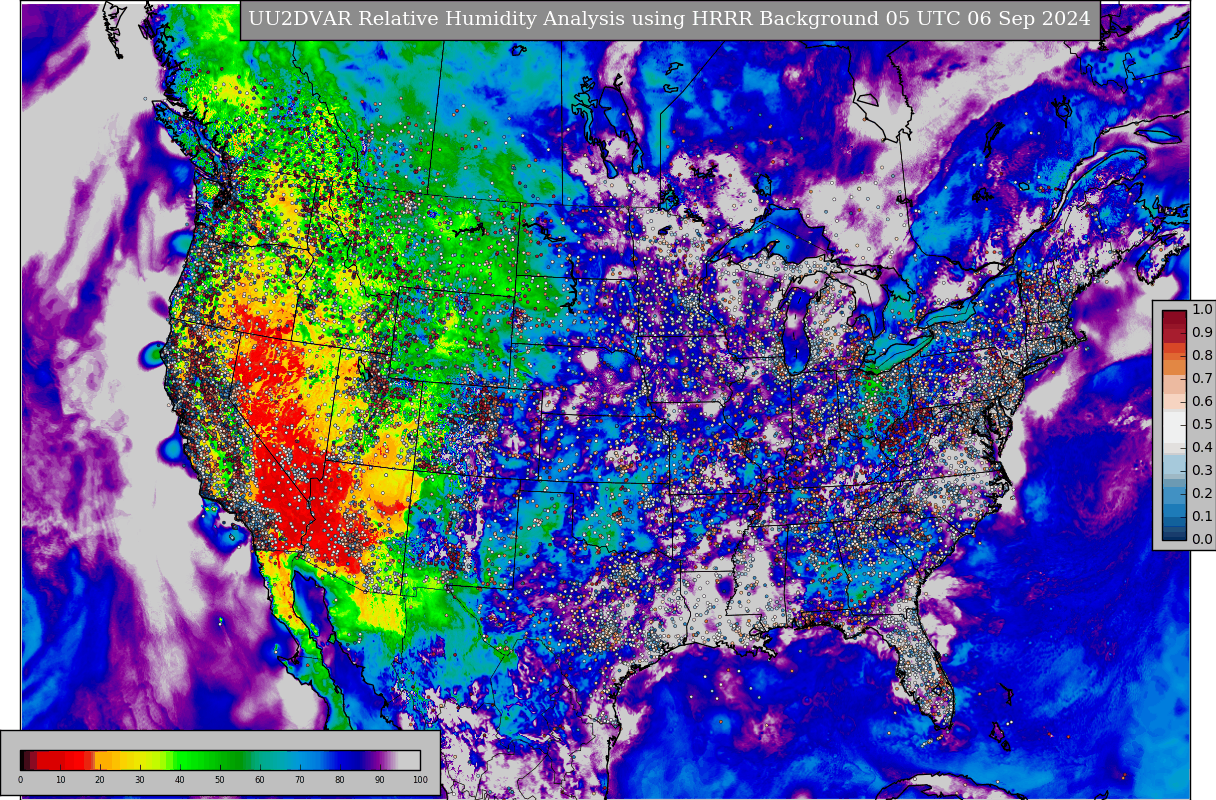
Task: Pick the dark red top swatch on right colorbar
Action: coord(1174,316)
